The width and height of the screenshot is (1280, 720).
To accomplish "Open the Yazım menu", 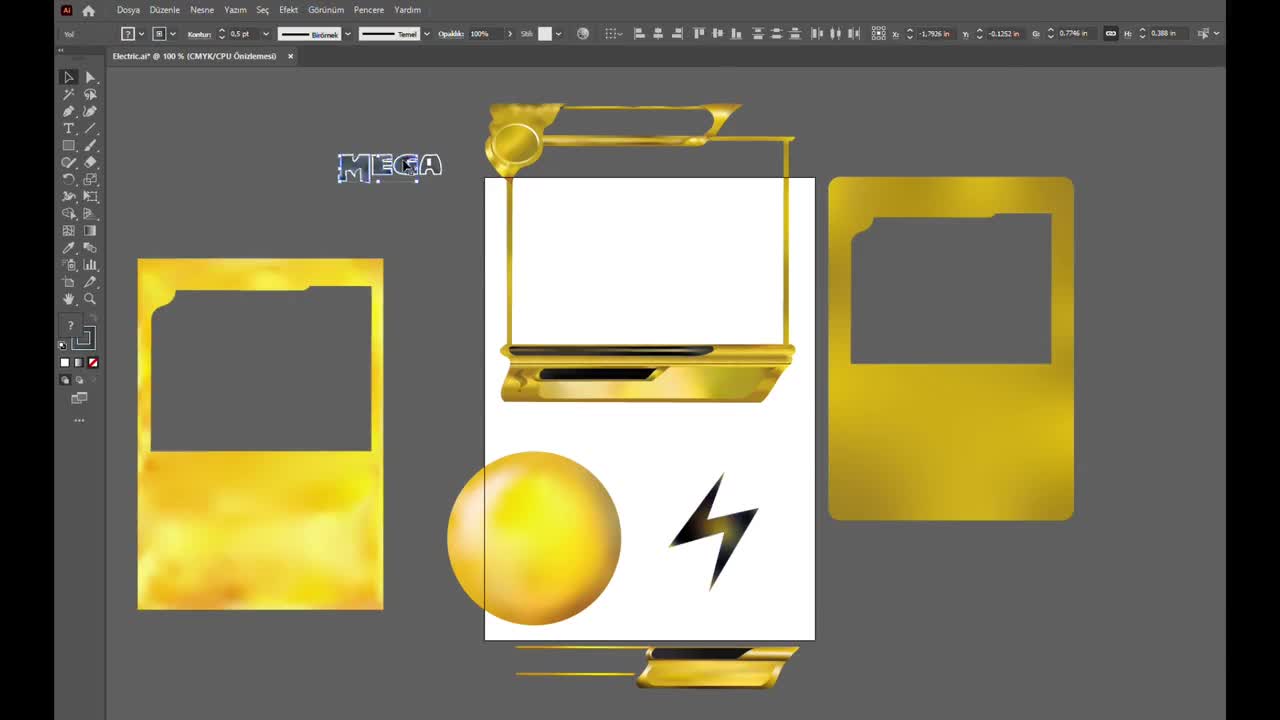I will click(x=235, y=10).
